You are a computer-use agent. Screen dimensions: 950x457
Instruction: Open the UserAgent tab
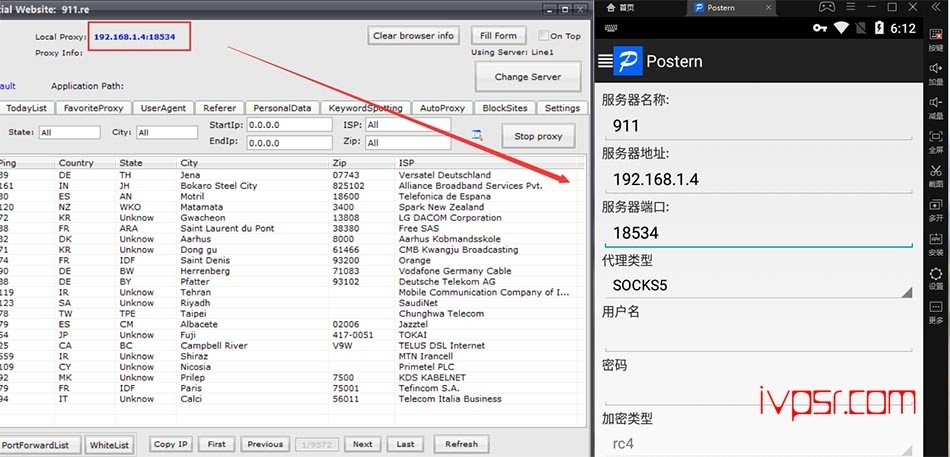click(x=163, y=108)
